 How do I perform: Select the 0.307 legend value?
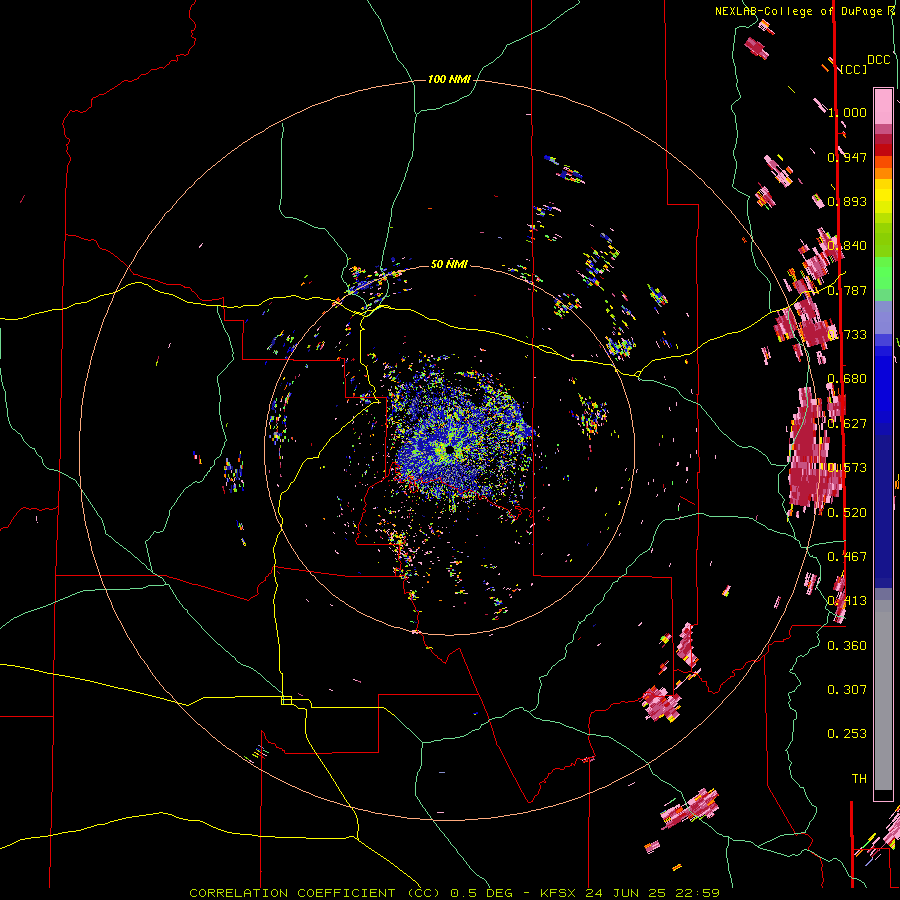click(x=847, y=690)
